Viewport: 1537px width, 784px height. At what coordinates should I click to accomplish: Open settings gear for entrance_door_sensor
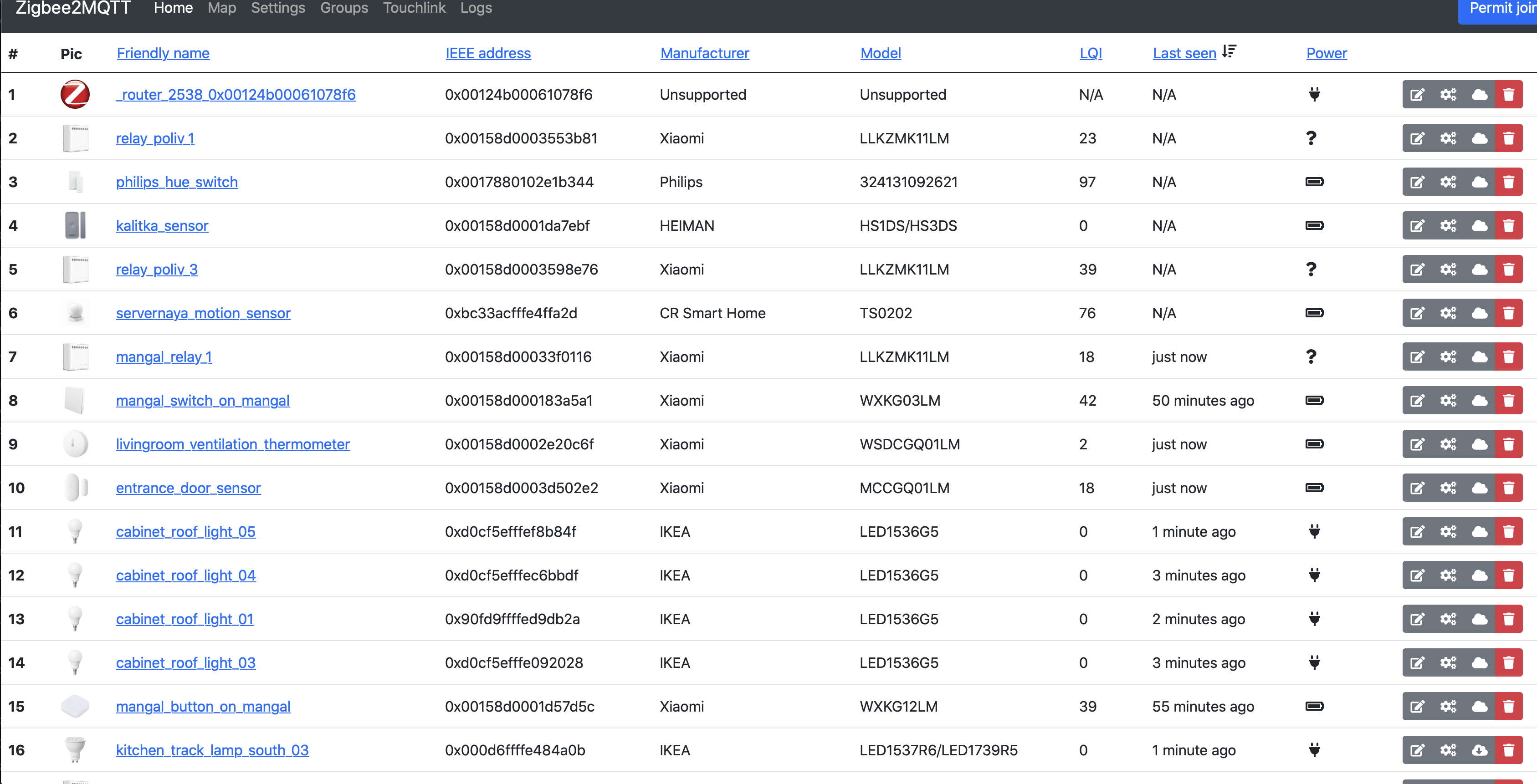pos(1449,488)
